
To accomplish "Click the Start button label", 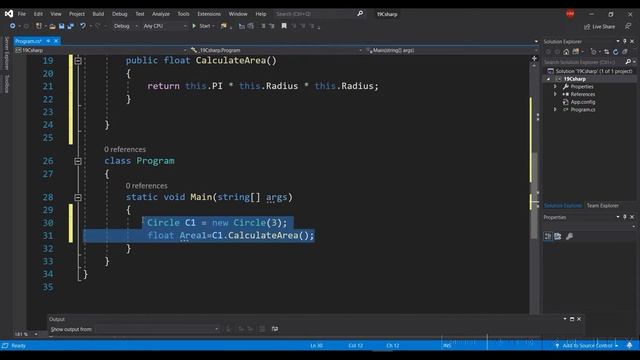I will click(x=205, y=26).
